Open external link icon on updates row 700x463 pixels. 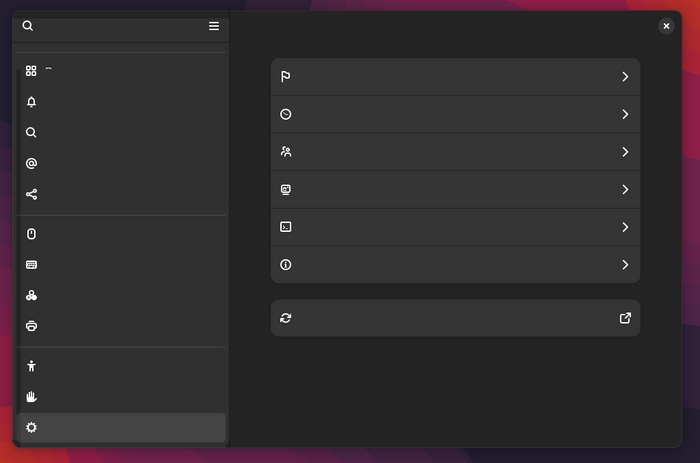click(x=625, y=318)
